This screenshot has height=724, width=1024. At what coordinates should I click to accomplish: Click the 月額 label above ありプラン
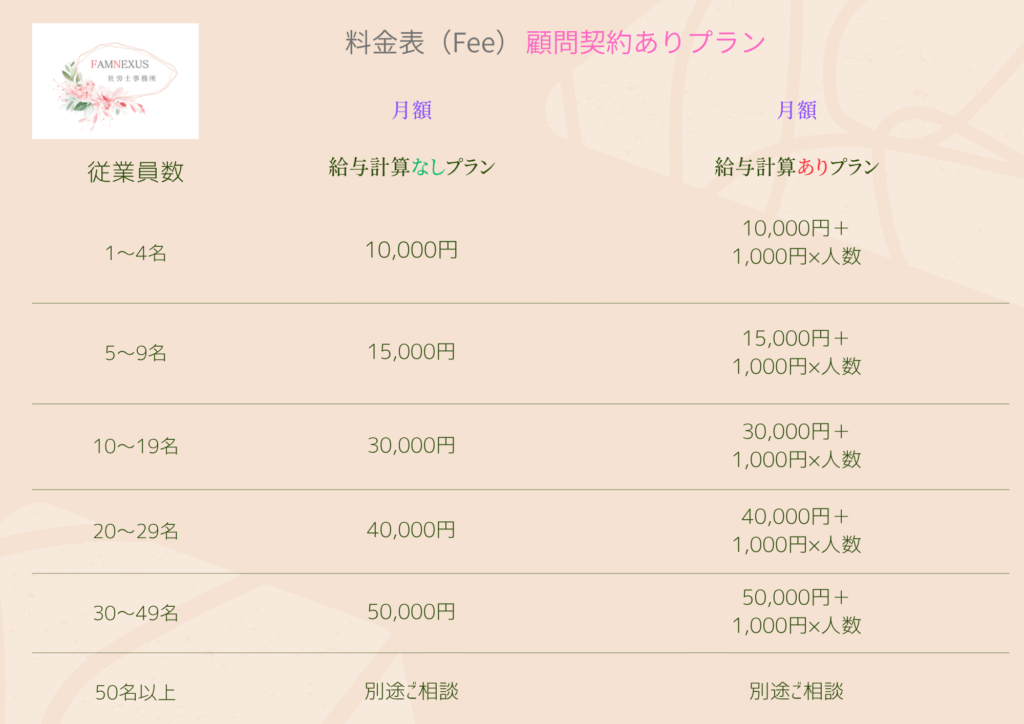pos(797,111)
